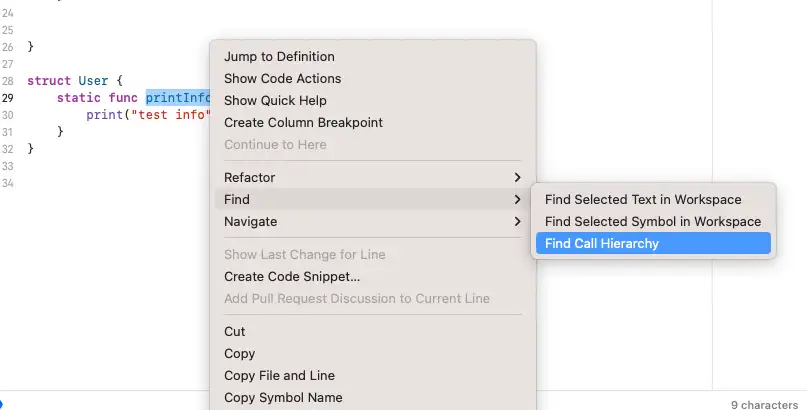Click the blue breakpoint toggle icon at bottom-left
This screenshot has height=410, width=807.
(x=2, y=404)
